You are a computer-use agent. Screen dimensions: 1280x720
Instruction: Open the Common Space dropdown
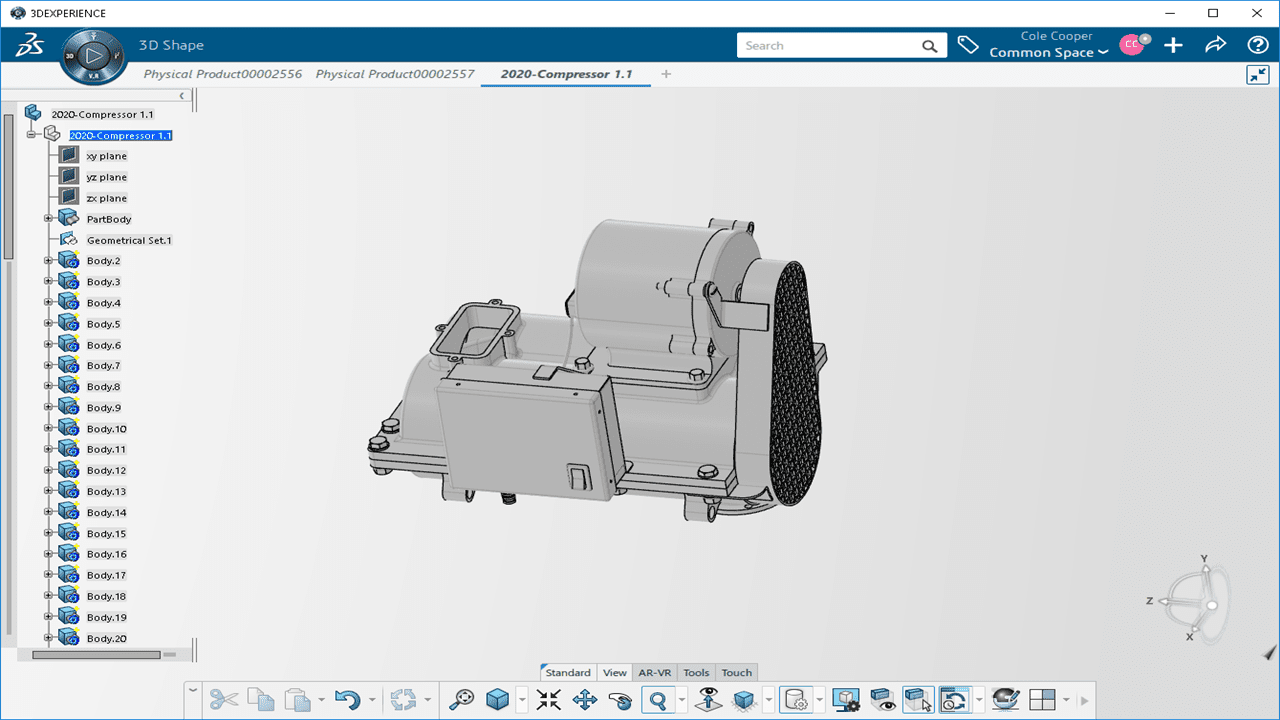coord(1048,53)
